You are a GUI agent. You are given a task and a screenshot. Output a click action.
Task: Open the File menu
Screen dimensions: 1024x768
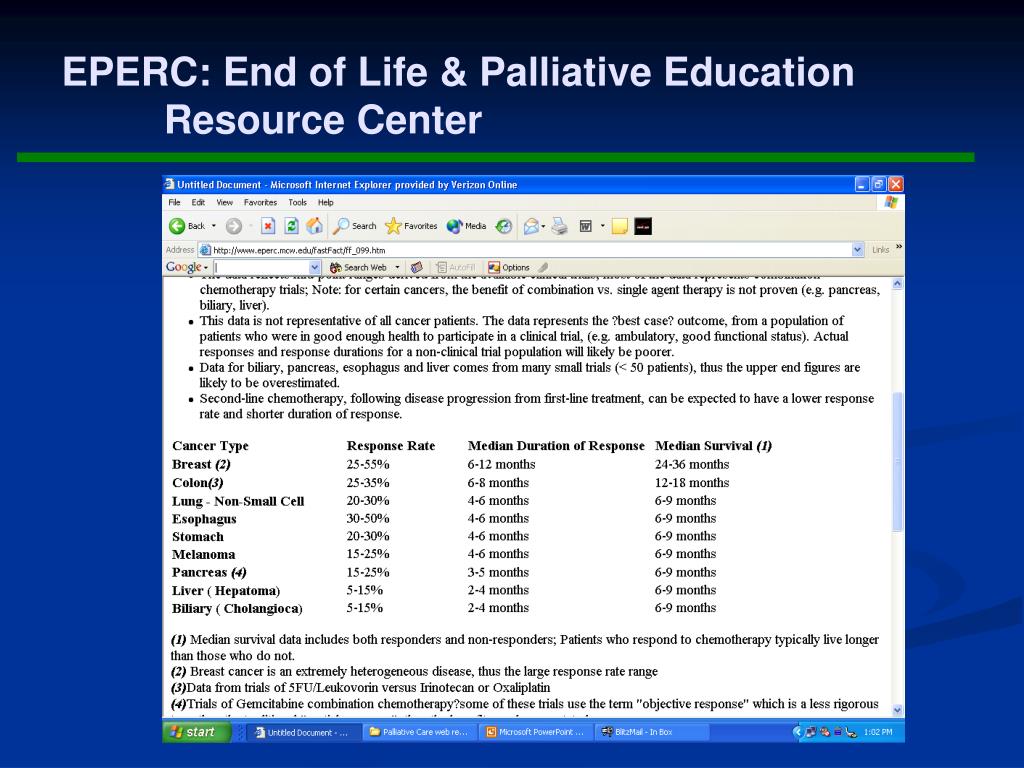174,202
